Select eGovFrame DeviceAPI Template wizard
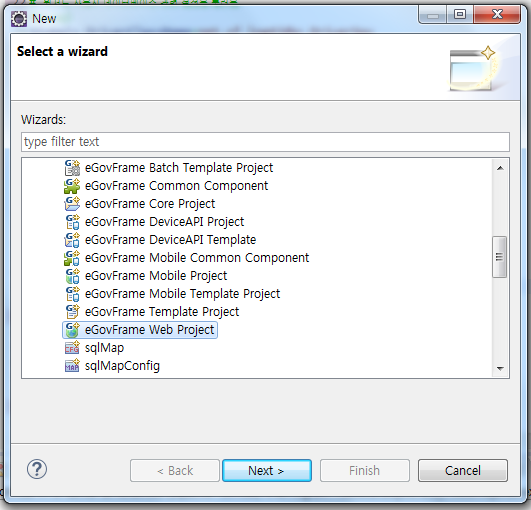Image resolution: width=531 pixels, height=510 pixels. coord(170,240)
